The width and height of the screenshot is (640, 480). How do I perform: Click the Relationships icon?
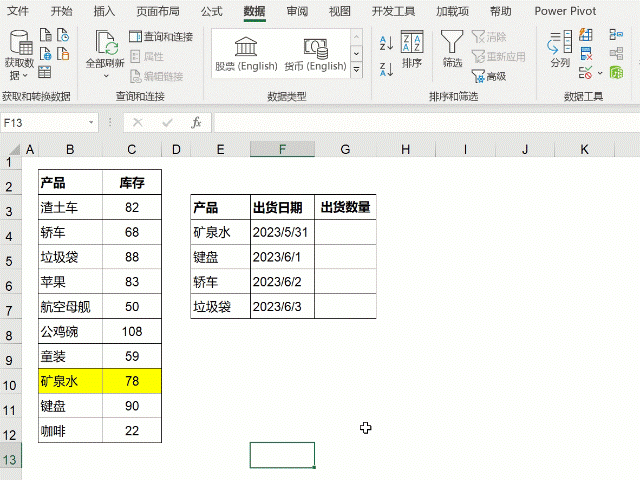click(x=616, y=54)
